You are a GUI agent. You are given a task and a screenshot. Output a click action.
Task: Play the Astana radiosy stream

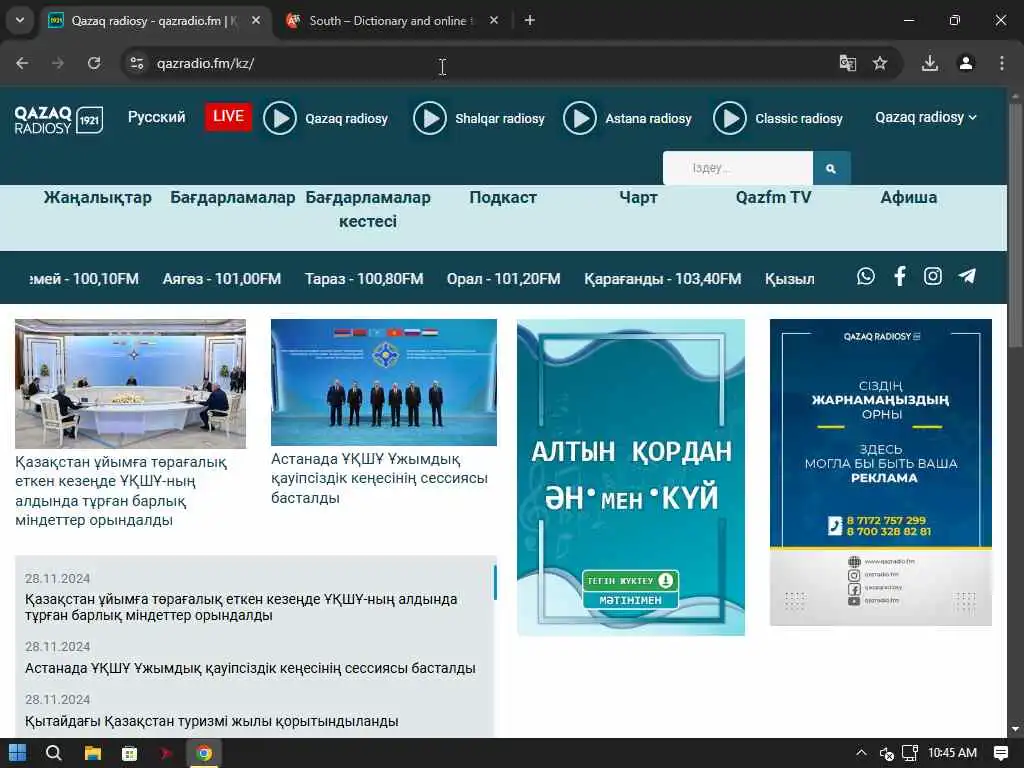(x=579, y=118)
